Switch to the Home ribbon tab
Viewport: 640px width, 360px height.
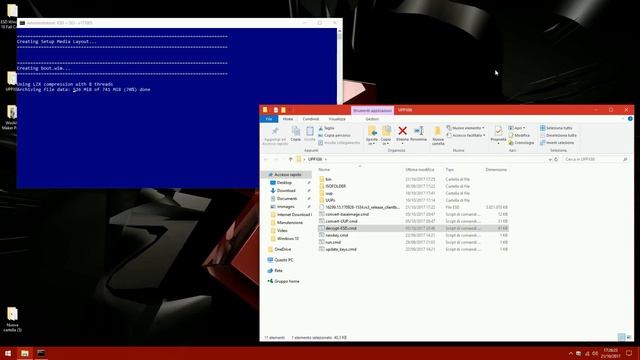288,119
